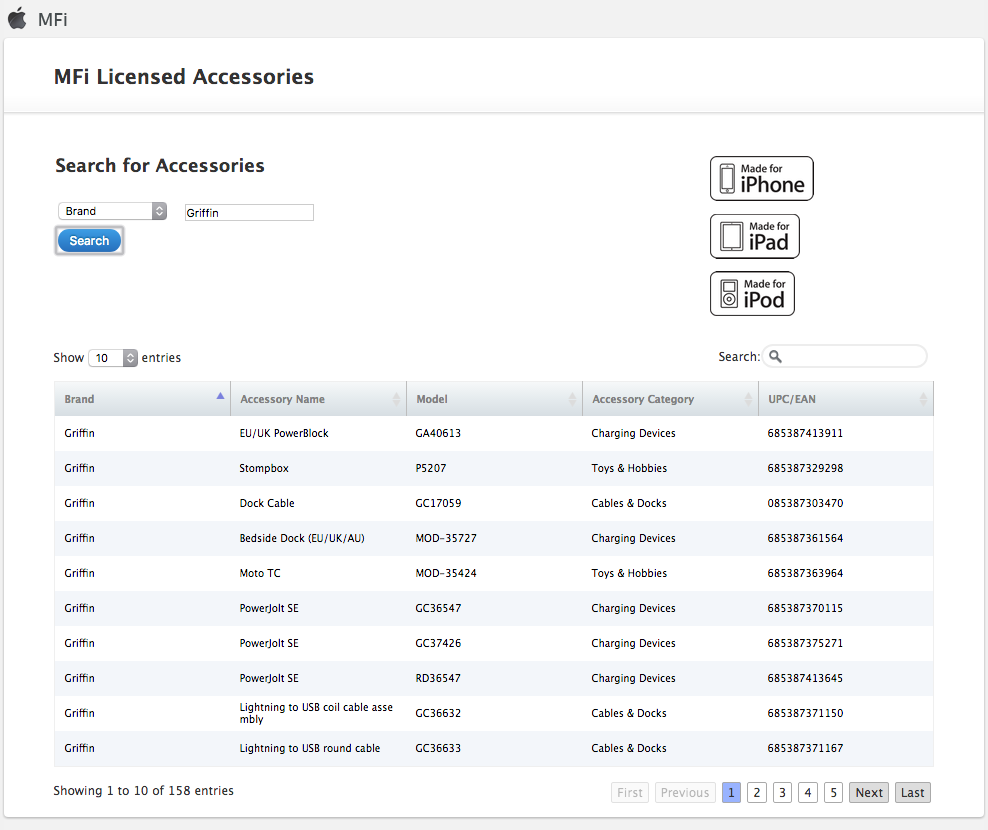Sort table by UPC/EAN column
The height and width of the screenshot is (830, 988).
pyautogui.click(x=846, y=399)
